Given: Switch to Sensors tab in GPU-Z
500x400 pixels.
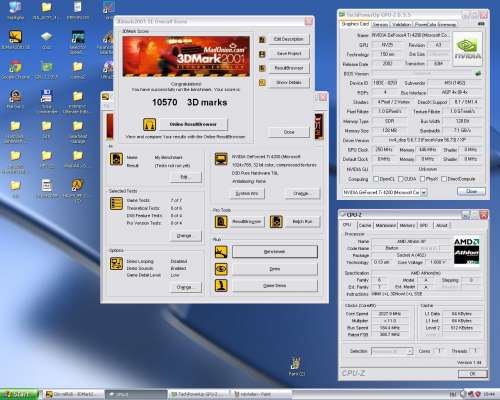Looking at the screenshot, I should coord(380,25).
